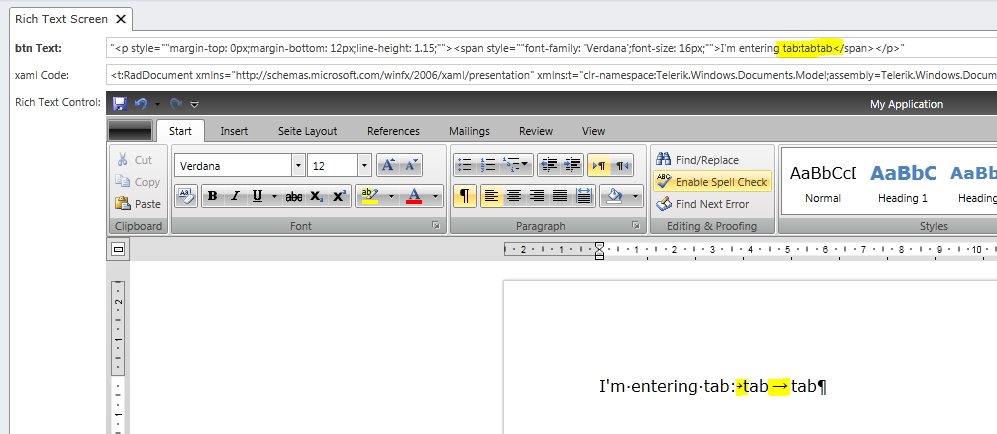Click the Find/Replace binoculars button

[x=697, y=160]
